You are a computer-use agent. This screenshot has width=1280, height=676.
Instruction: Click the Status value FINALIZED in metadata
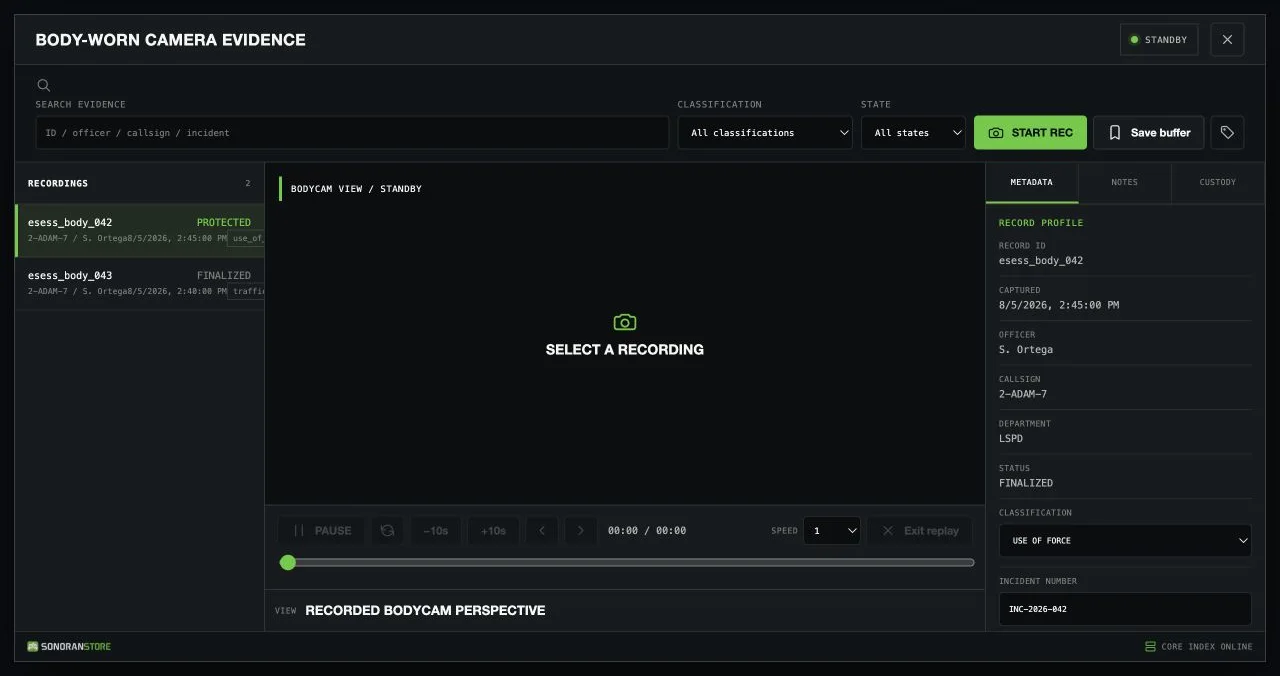(x=1026, y=483)
